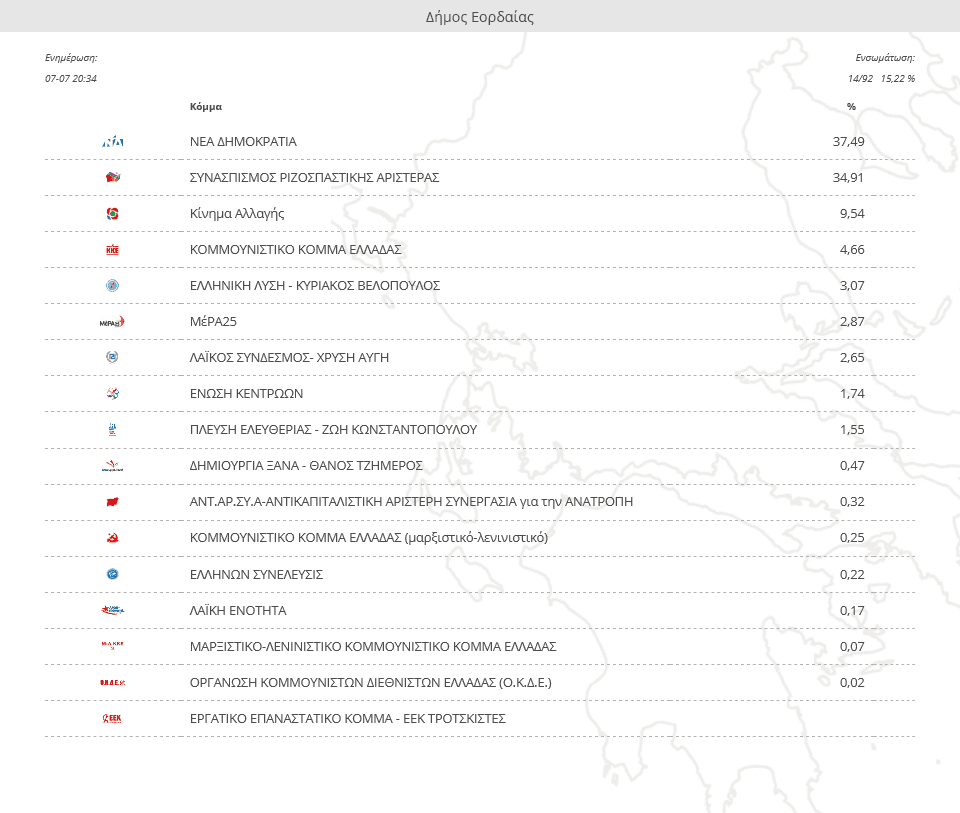
Task: Click the ΣΥΡΙΖΑ party logo icon
Action: click(x=113, y=178)
